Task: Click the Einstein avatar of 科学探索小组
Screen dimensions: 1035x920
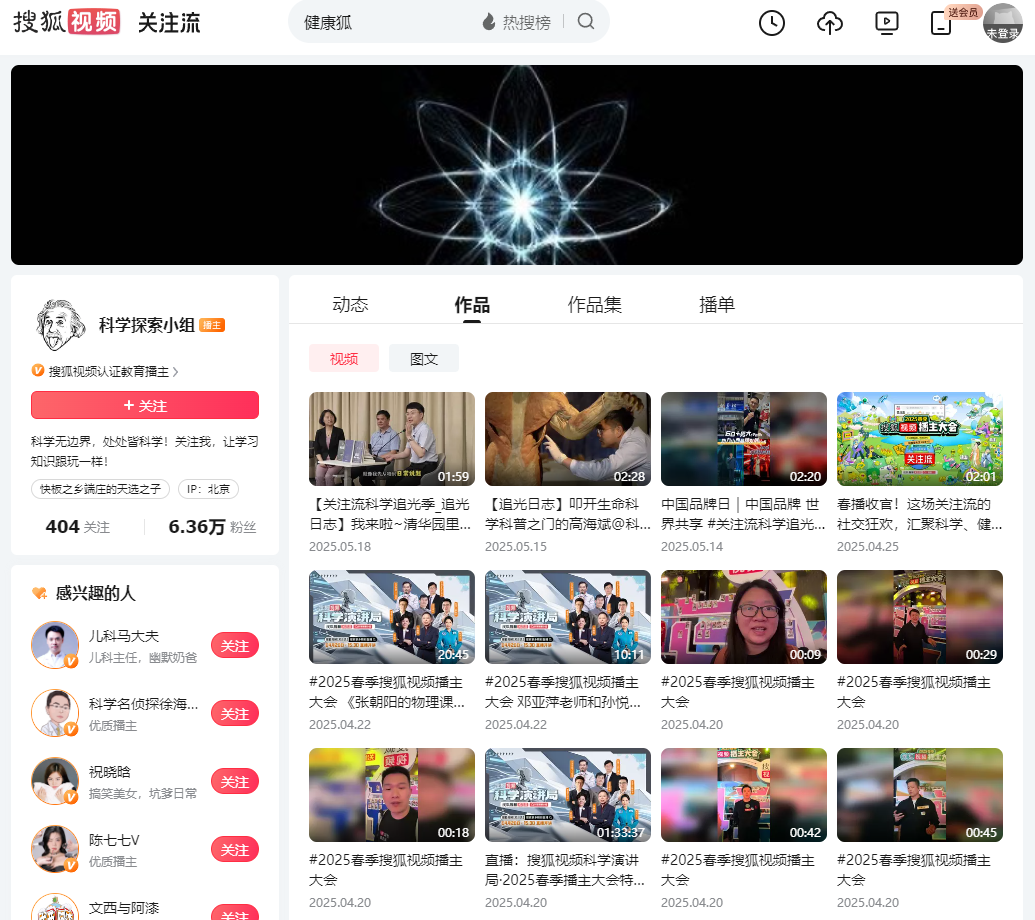Action: (59, 325)
